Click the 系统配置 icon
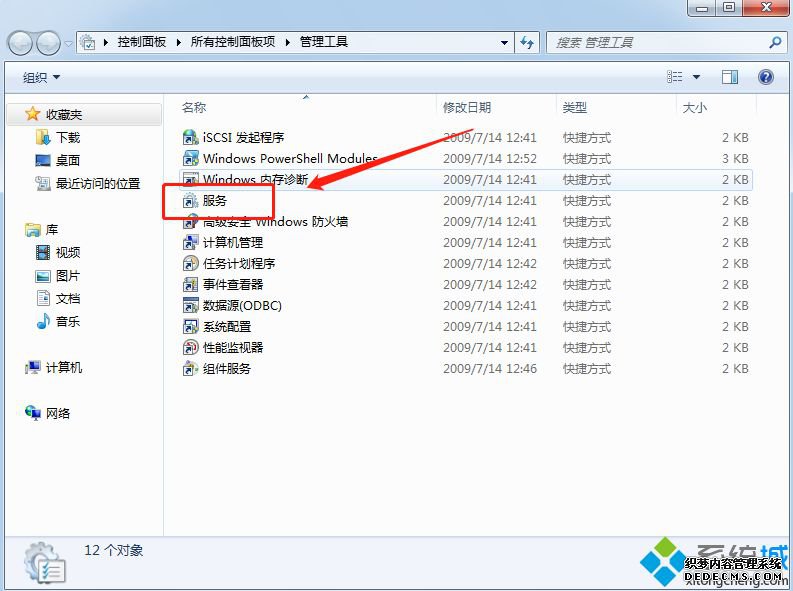793x591 pixels. (190, 326)
